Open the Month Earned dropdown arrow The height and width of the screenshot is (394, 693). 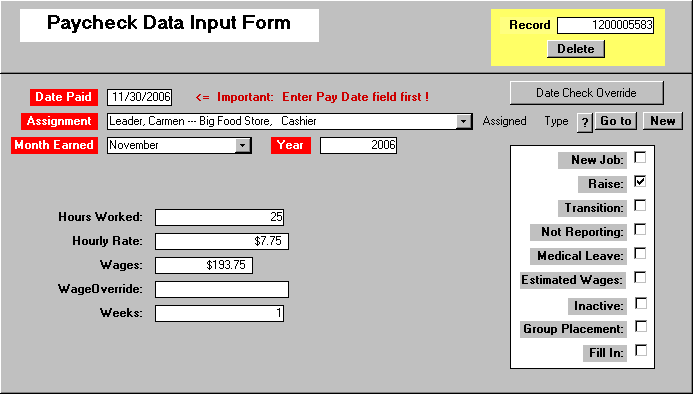point(242,145)
